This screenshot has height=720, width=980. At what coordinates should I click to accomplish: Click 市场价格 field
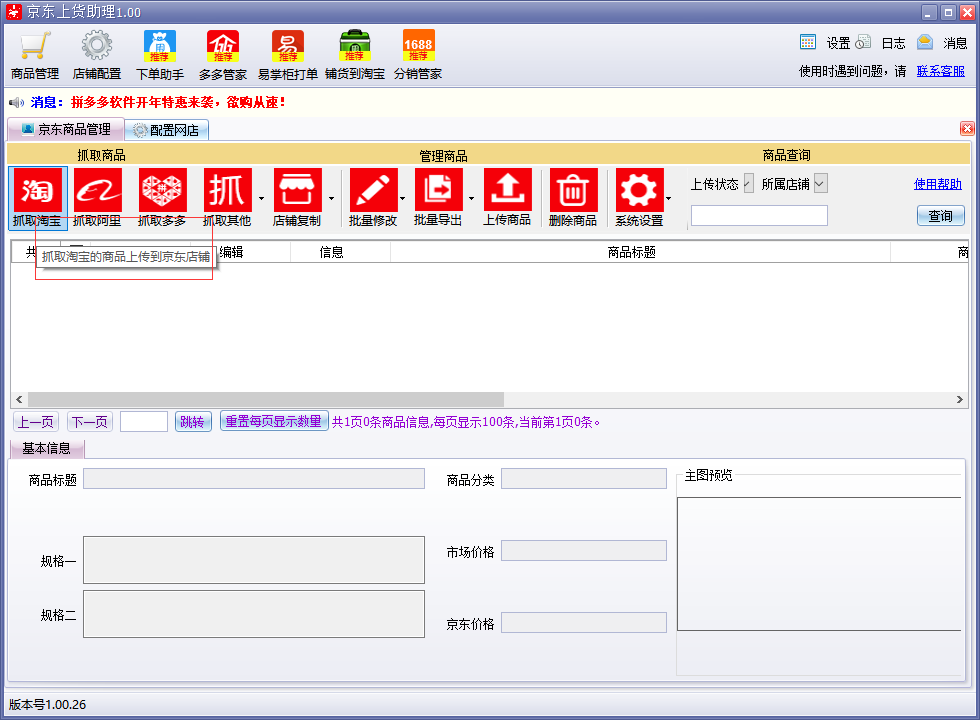coord(584,551)
